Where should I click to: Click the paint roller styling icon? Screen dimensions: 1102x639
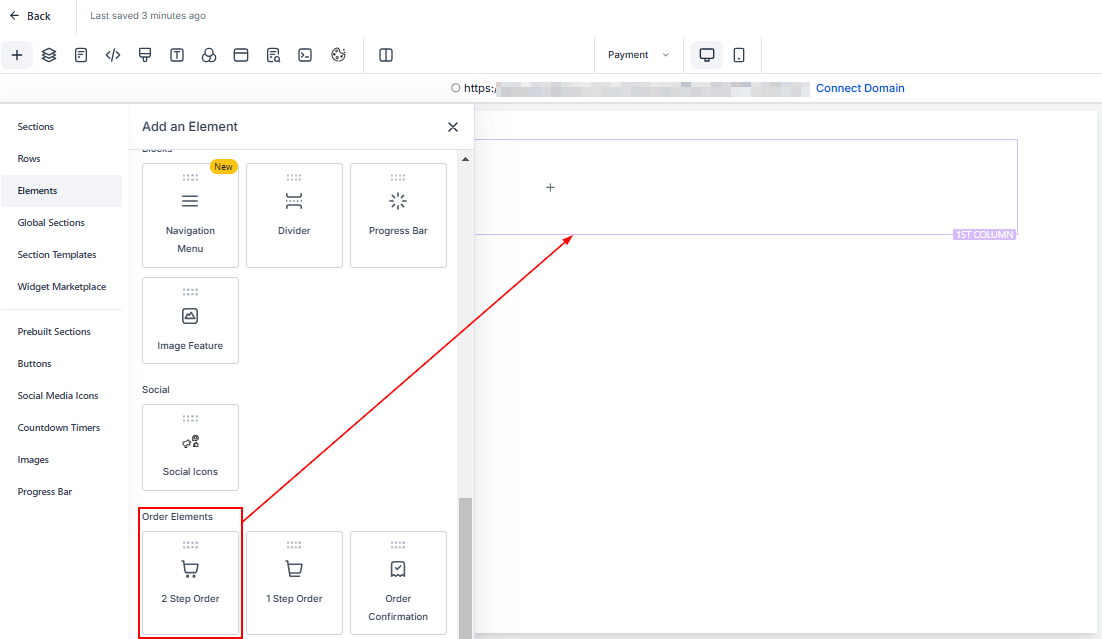pos(145,55)
